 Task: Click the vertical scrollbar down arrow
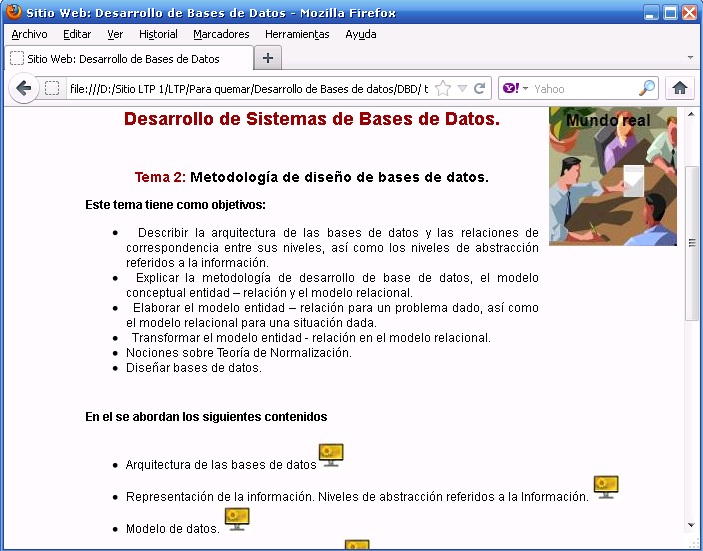[691, 525]
